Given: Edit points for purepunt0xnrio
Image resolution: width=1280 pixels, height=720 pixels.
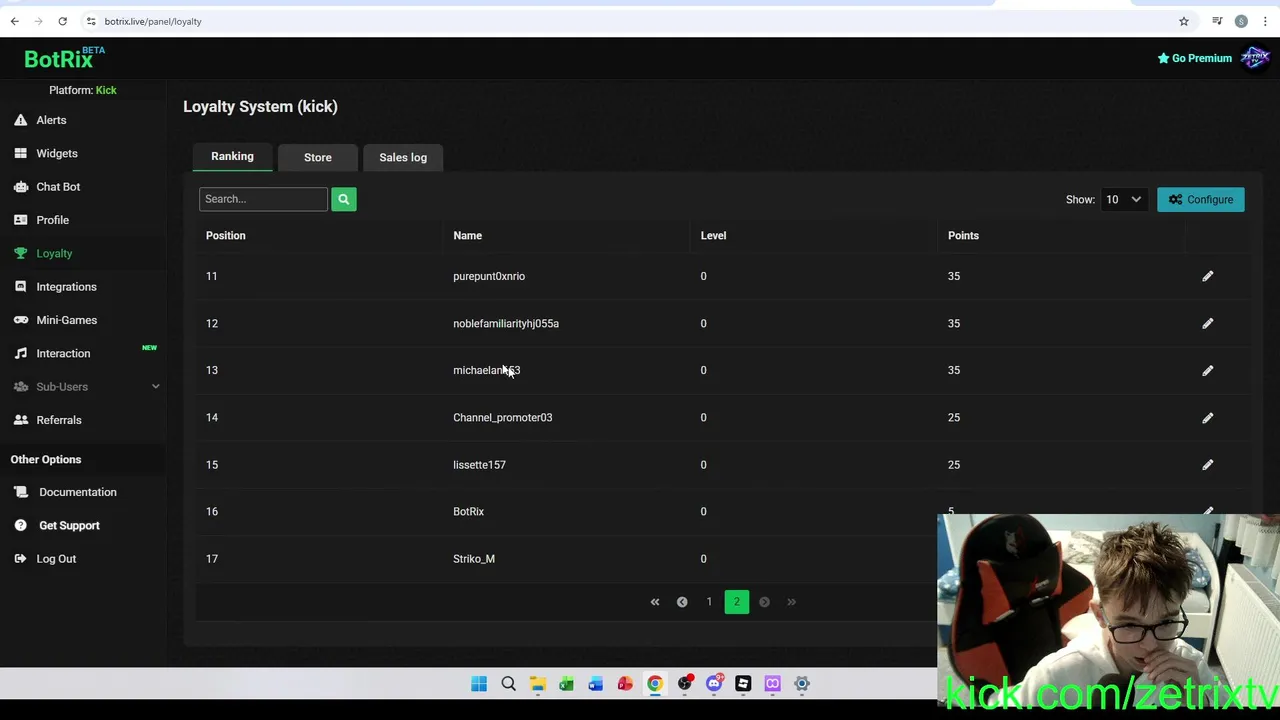Looking at the screenshot, I should (x=1207, y=276).
